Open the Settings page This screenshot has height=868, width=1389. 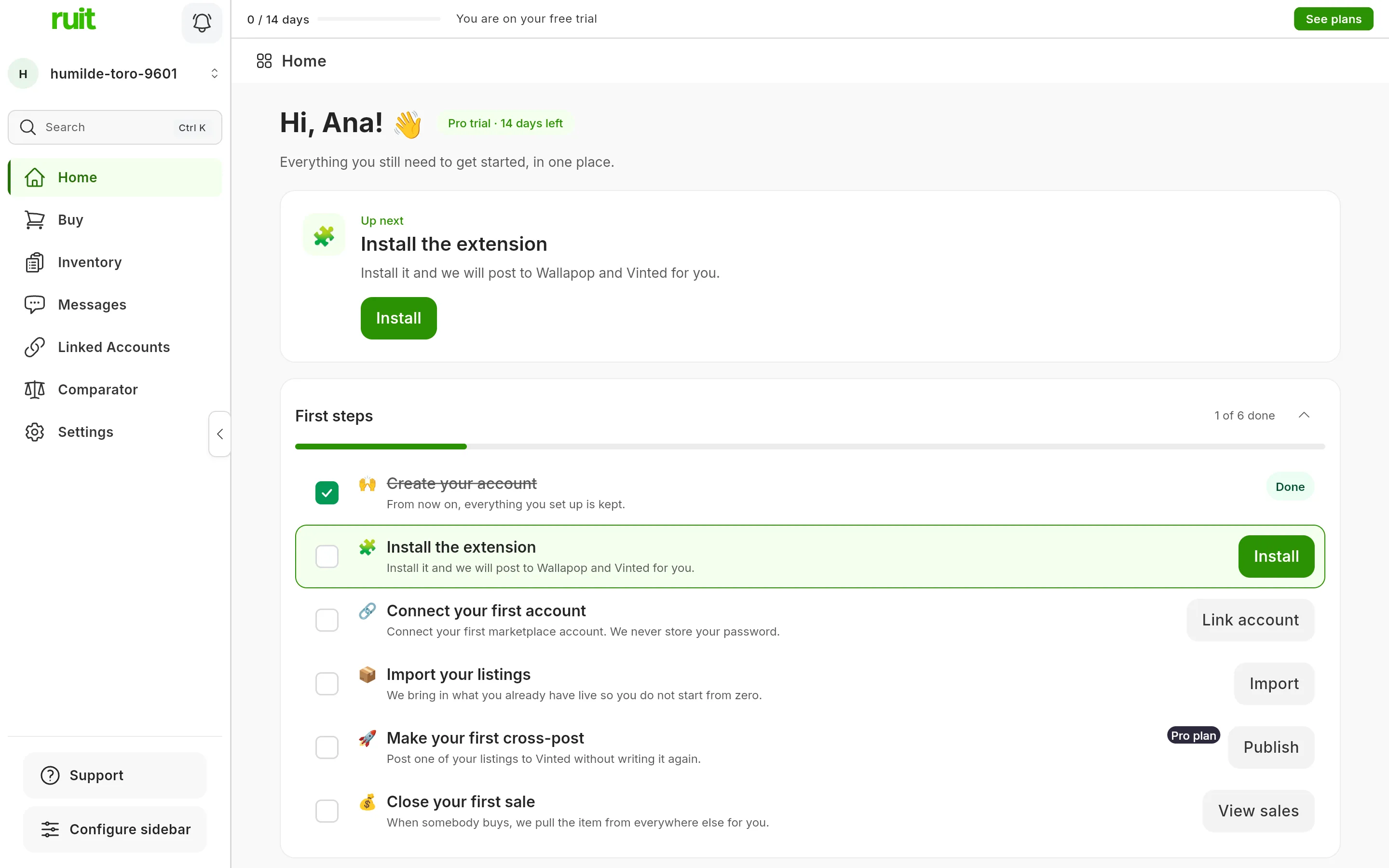[115, 432]
